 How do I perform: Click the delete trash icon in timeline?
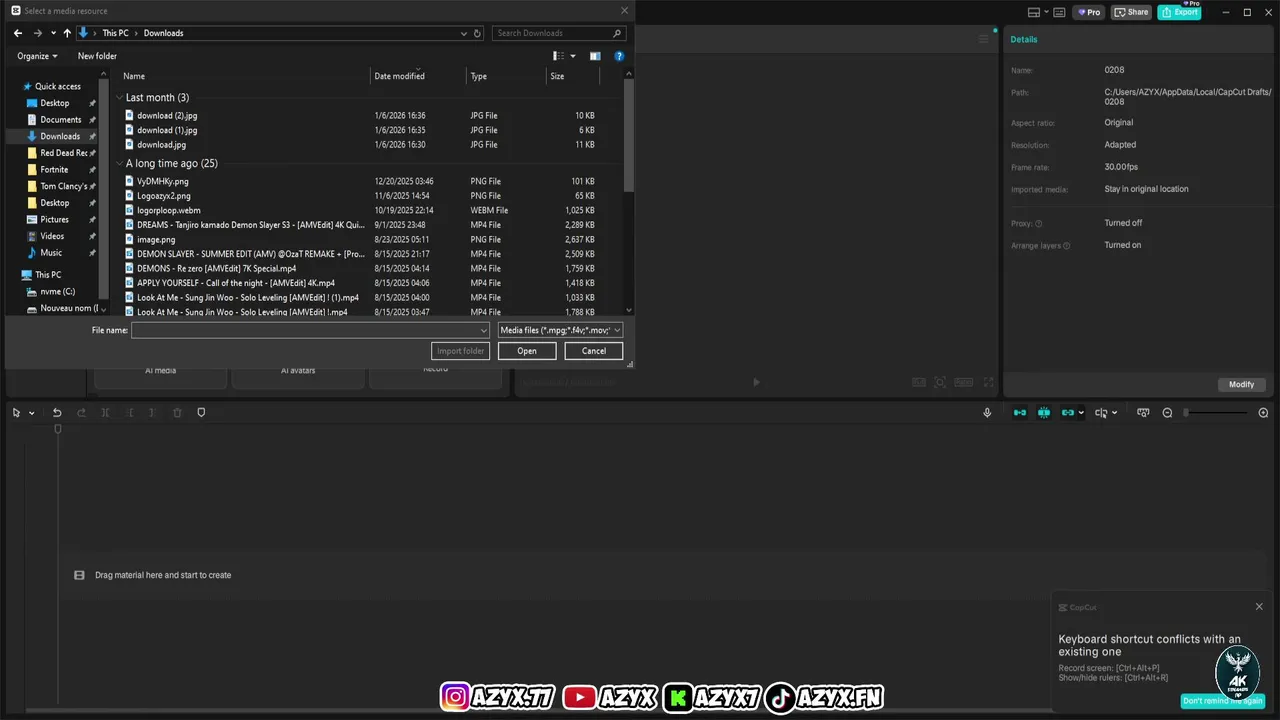click(177, 413)
